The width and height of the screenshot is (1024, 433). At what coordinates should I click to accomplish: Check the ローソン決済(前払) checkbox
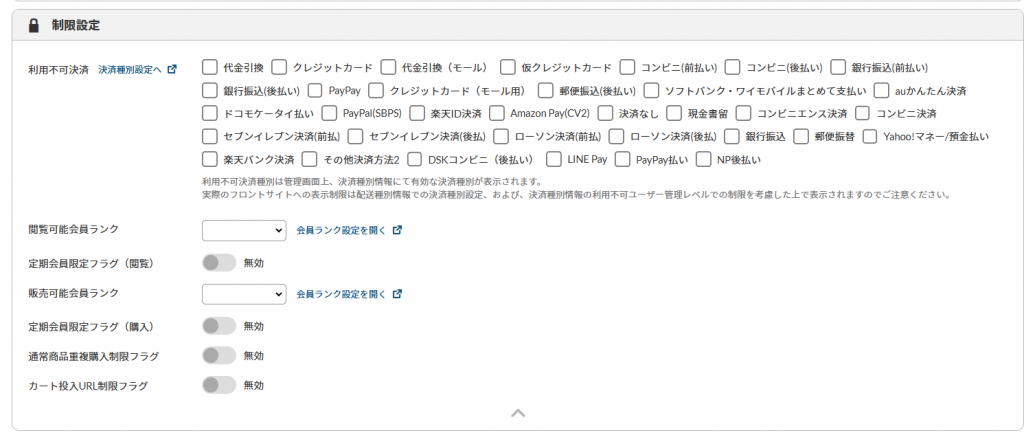click(501, 136)
